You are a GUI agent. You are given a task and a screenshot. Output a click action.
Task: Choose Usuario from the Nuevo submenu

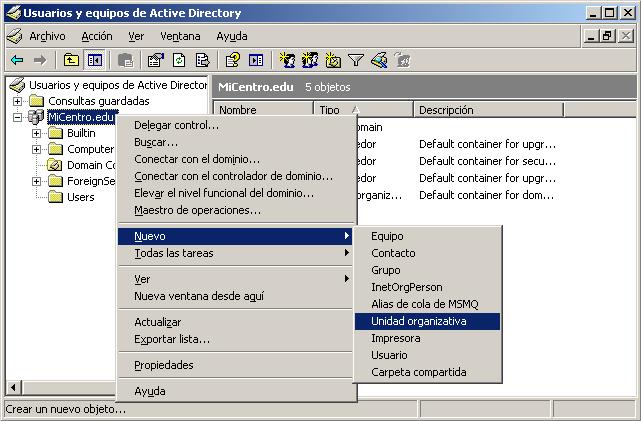pyautogui.click(x=389, y=355)
